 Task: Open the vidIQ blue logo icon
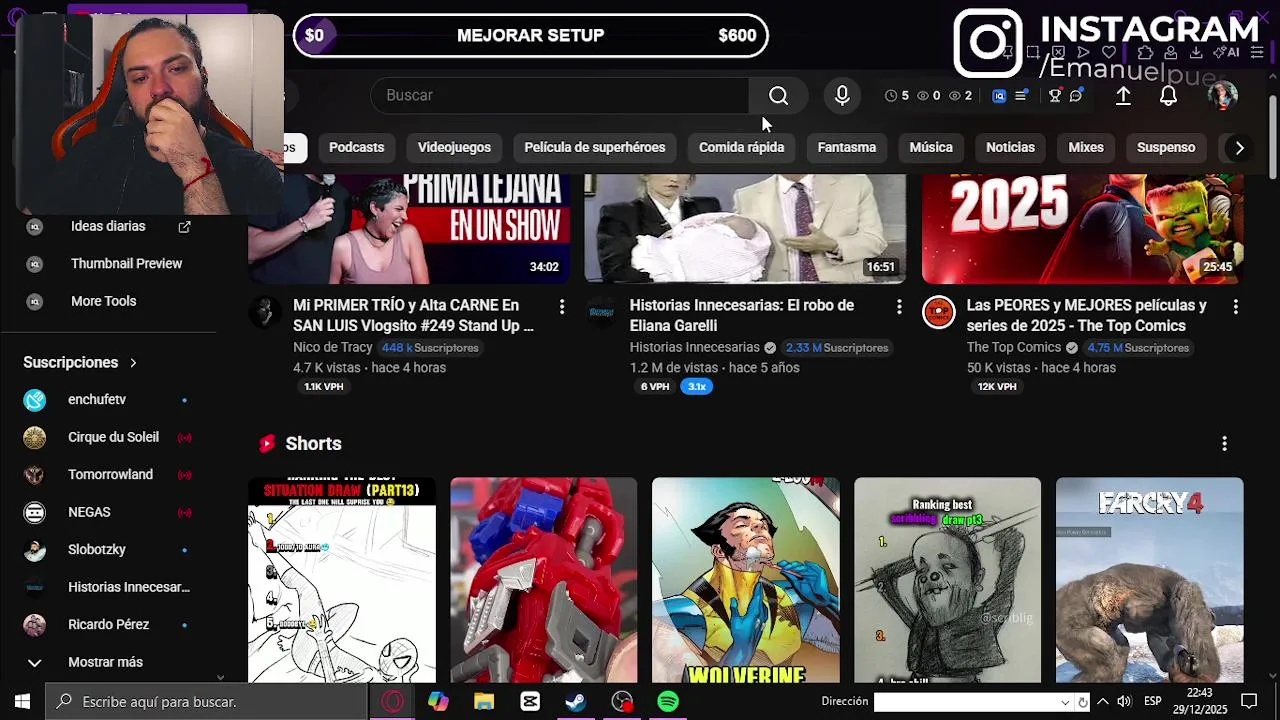(999, 96)
